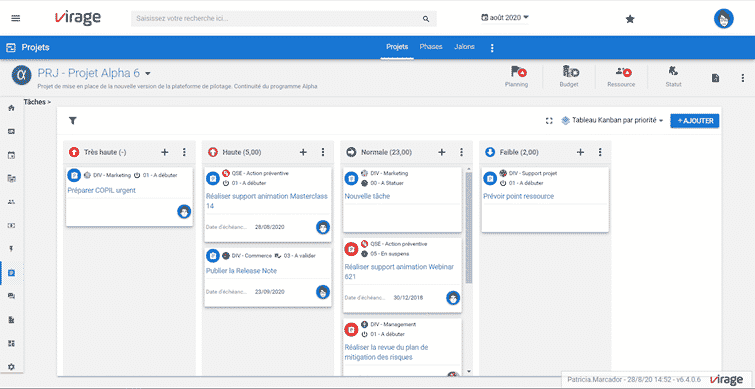Open the home icon in left sidebar

(12, 108)
